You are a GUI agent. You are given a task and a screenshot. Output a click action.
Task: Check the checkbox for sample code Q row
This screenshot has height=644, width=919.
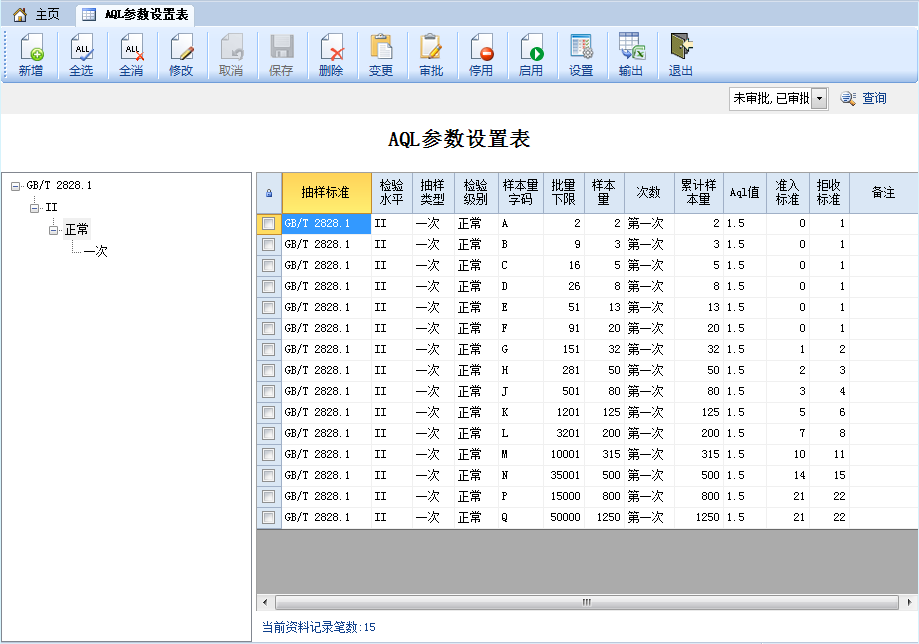coord(268,517)
